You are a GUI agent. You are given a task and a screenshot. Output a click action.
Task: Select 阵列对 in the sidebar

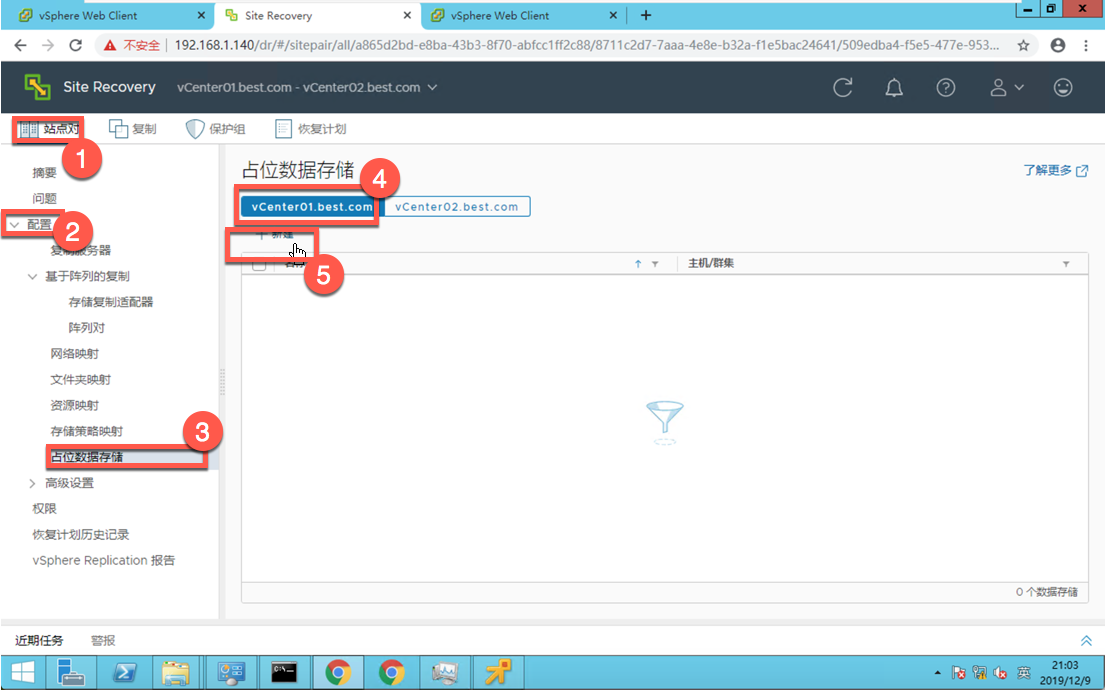pyautogui.click(x=87, y=328)
